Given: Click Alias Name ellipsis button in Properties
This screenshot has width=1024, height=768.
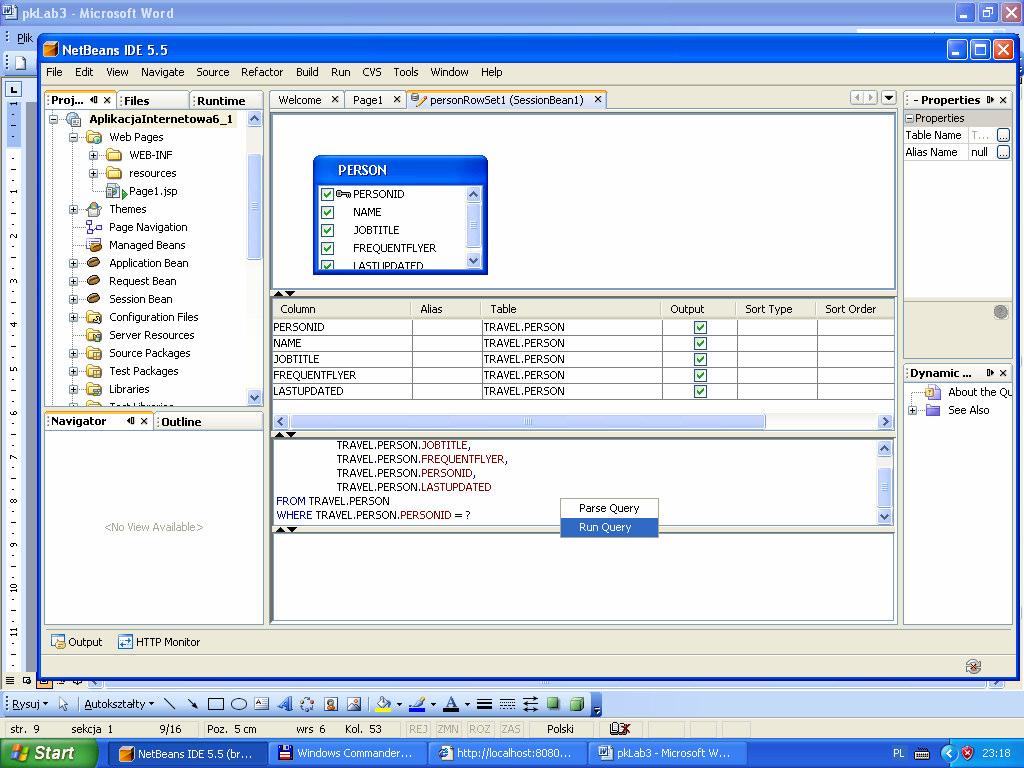Looking at the screenshot, I should [x=1004, y=152].
